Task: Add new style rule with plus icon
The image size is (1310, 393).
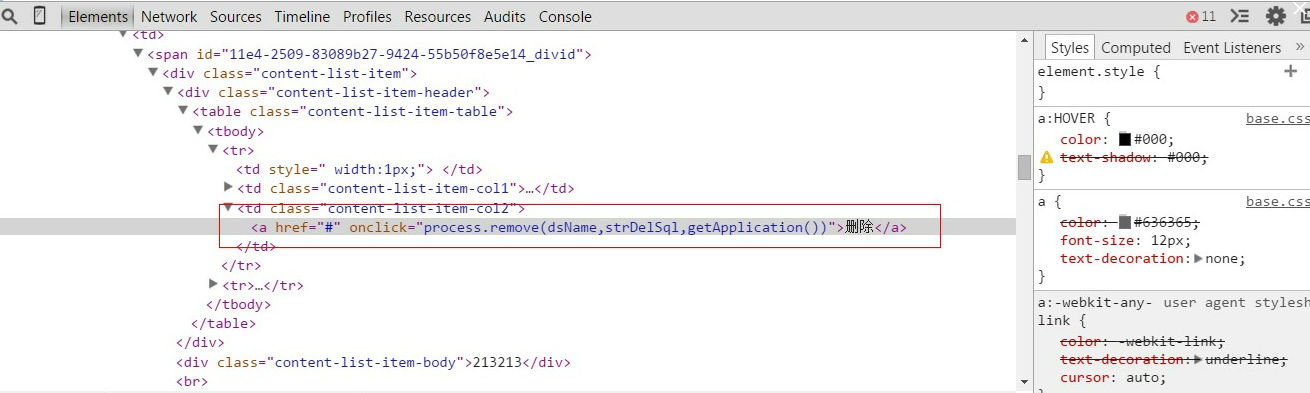Action: 1290,72
